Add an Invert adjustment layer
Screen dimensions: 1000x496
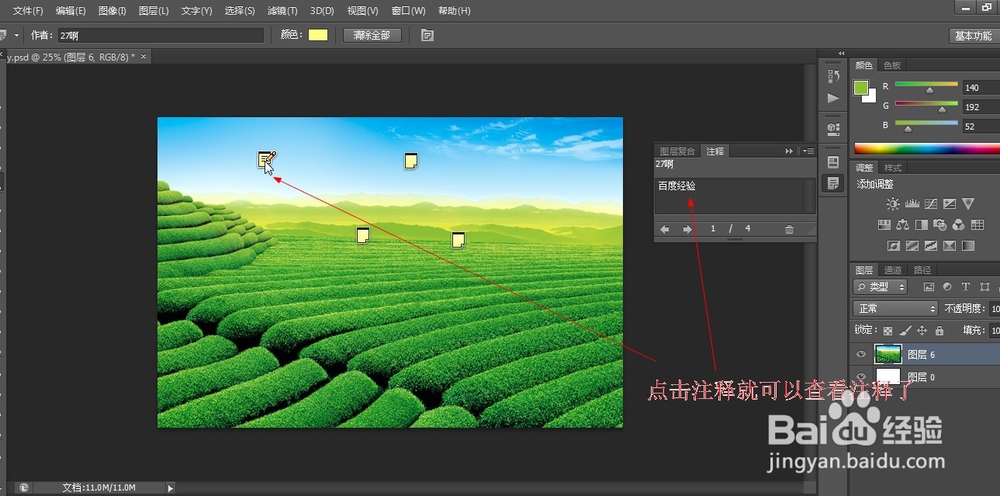(x=893, y=245)
